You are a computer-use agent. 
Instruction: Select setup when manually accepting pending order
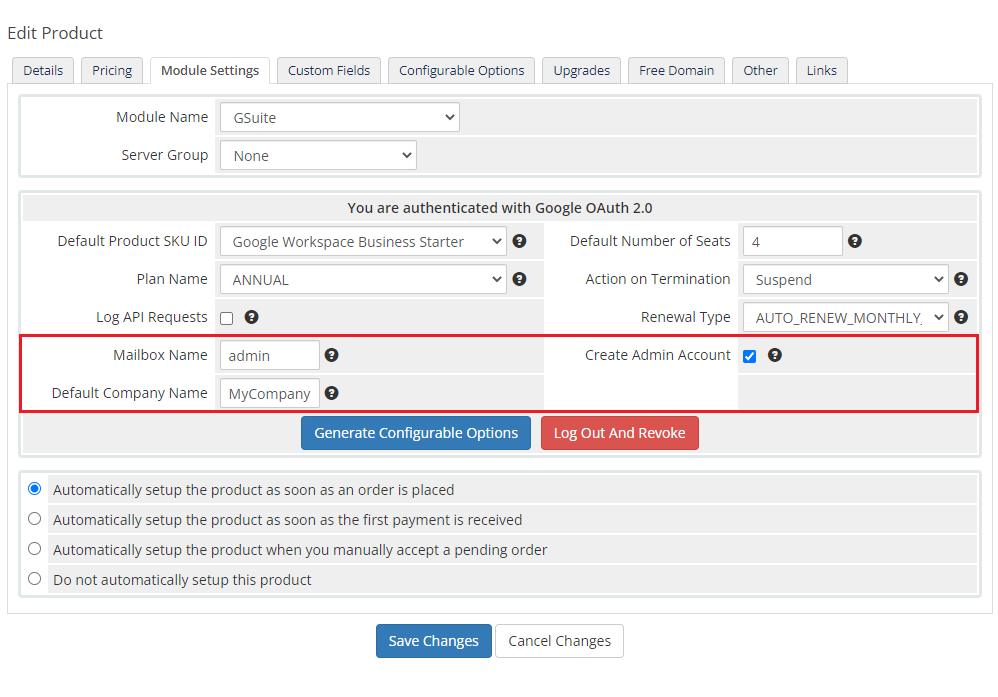34,549
